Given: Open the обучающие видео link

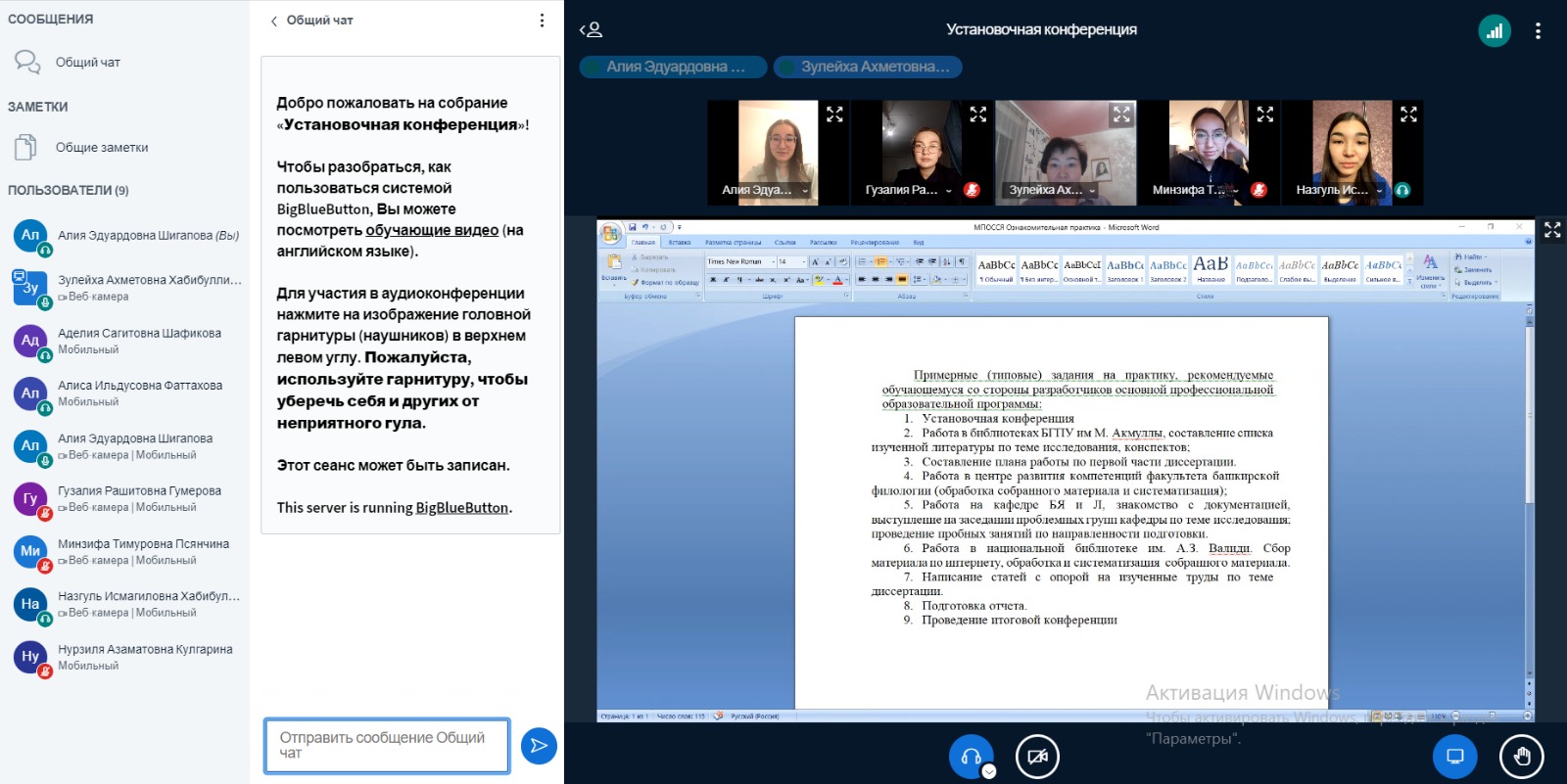Looking at the screenshot, I should (x=432, y=231).
